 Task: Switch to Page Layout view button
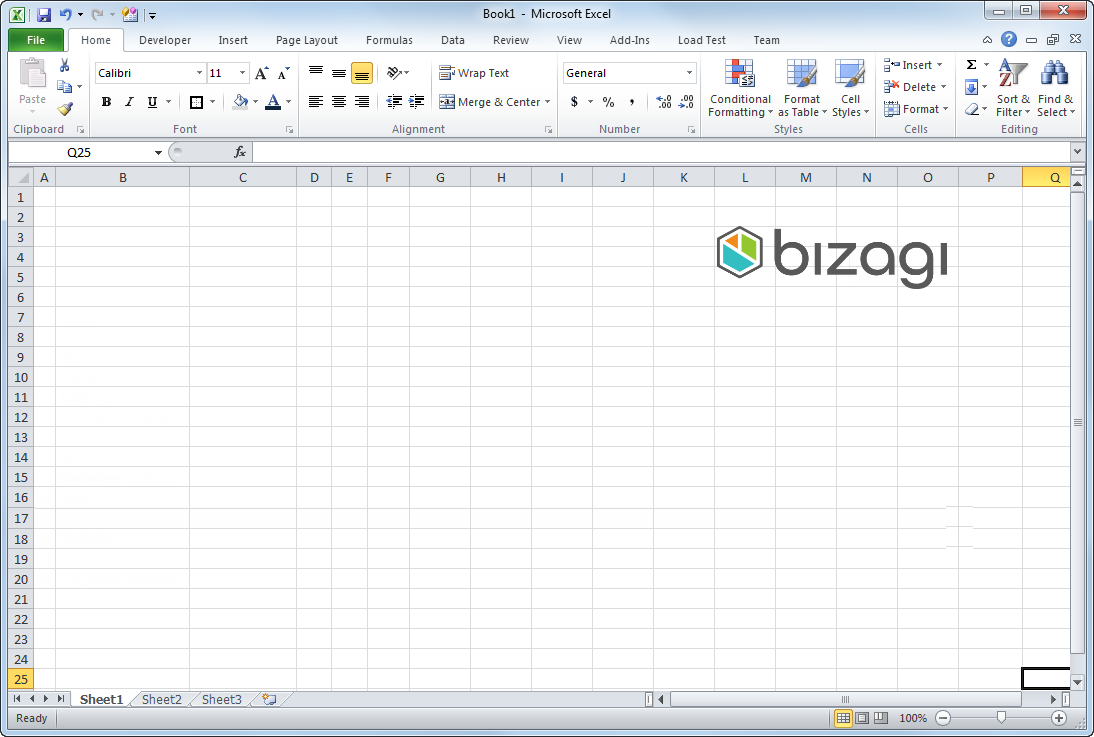coord(862,718)
